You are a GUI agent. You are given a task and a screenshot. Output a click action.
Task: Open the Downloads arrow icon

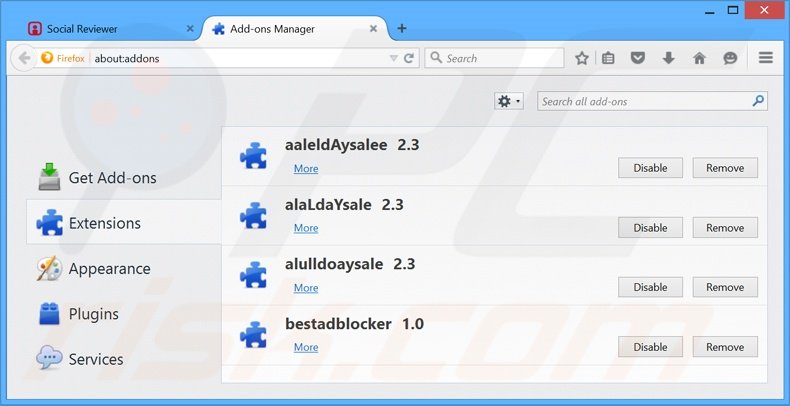[669, 58]
